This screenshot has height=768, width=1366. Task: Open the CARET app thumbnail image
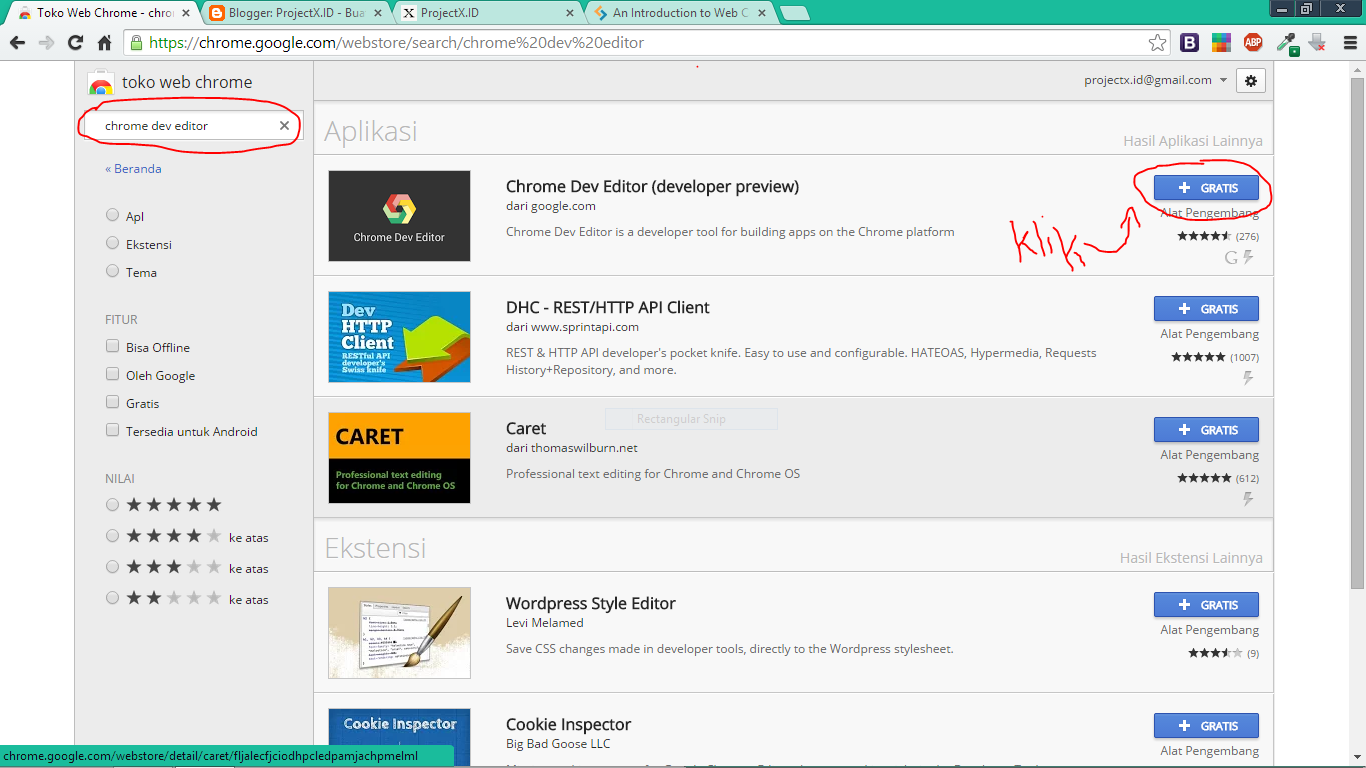point(399,458)
